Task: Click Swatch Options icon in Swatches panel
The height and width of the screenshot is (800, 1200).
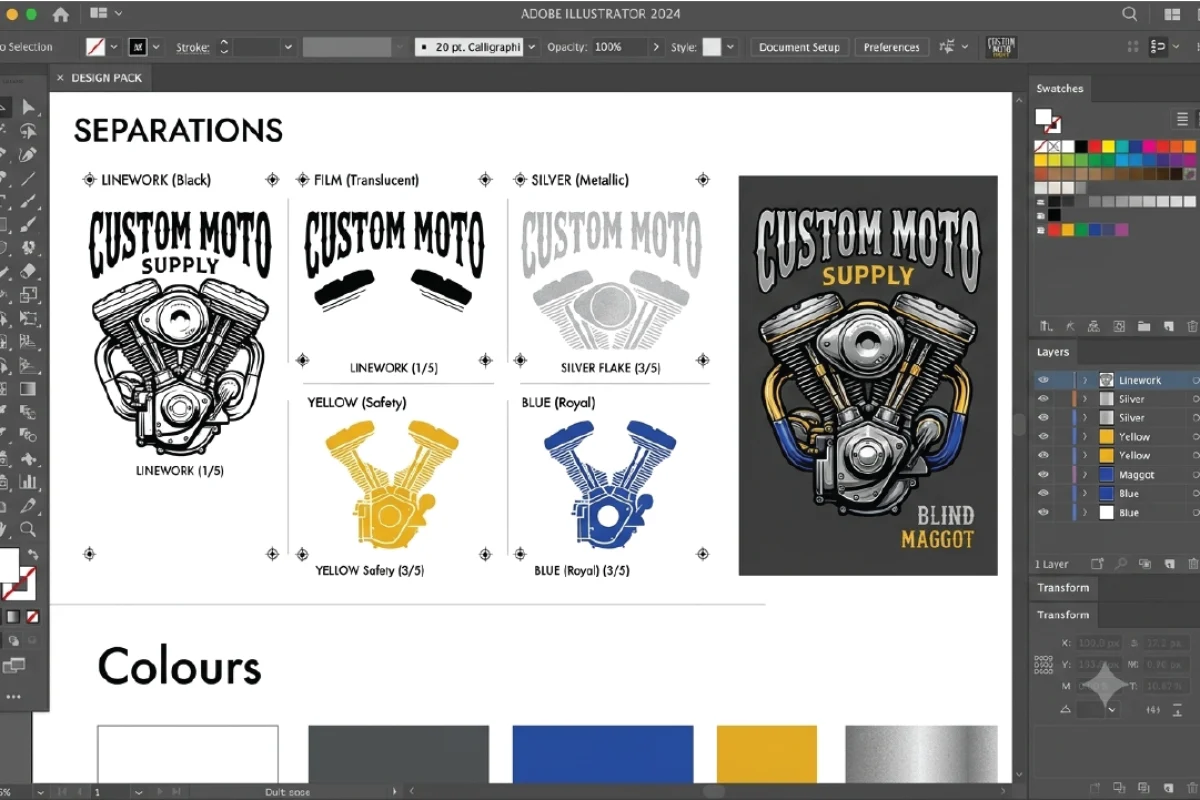Action: (1119, 326)
